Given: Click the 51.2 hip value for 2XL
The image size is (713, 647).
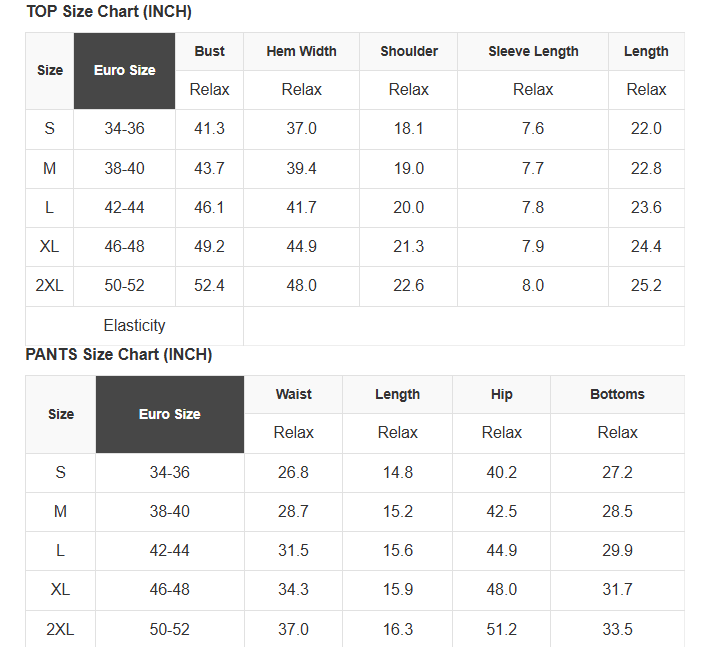Looking at the screenshot, I should (x=501, y=629).
